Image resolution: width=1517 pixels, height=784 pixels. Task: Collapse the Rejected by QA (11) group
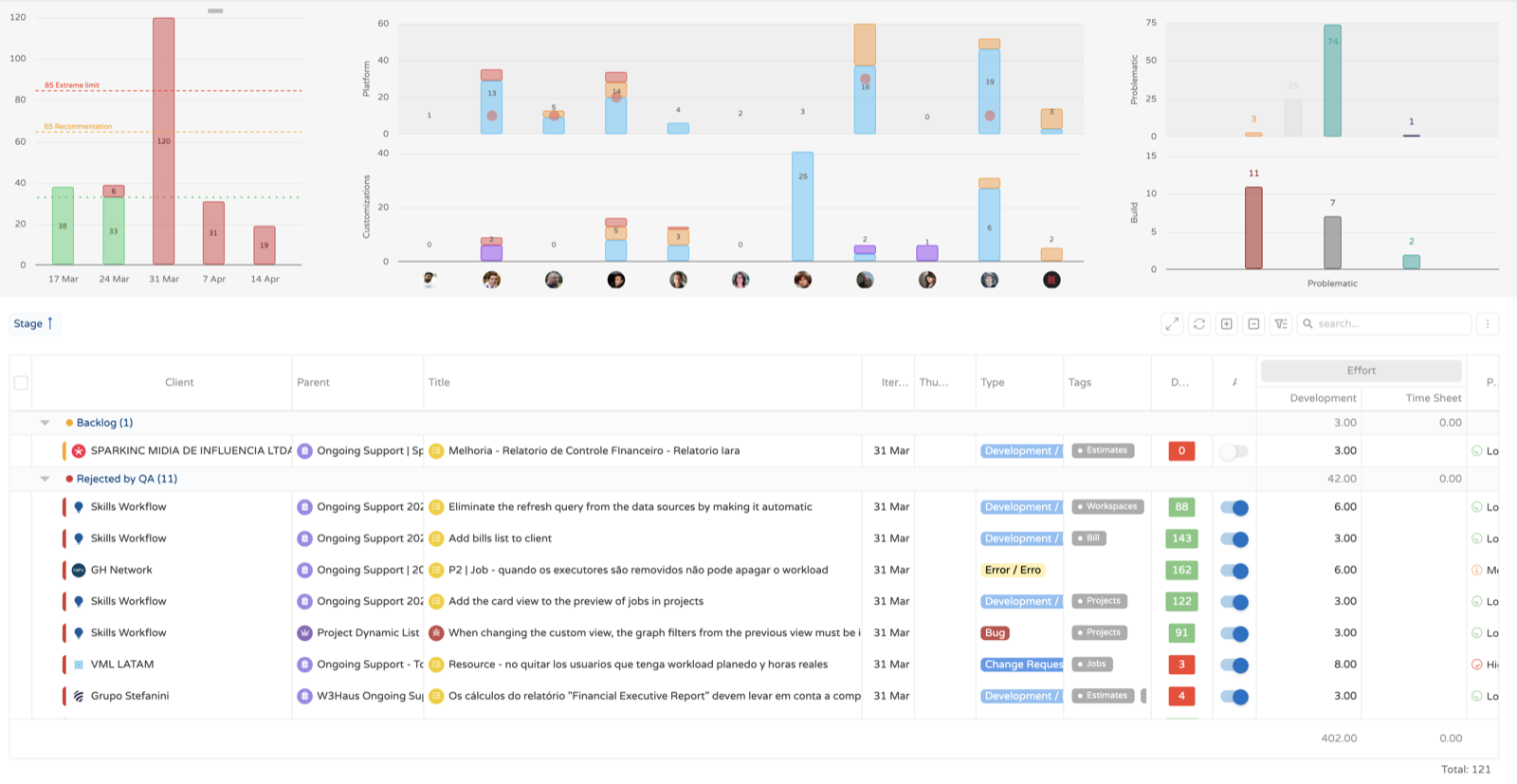[x=45, y=479]
